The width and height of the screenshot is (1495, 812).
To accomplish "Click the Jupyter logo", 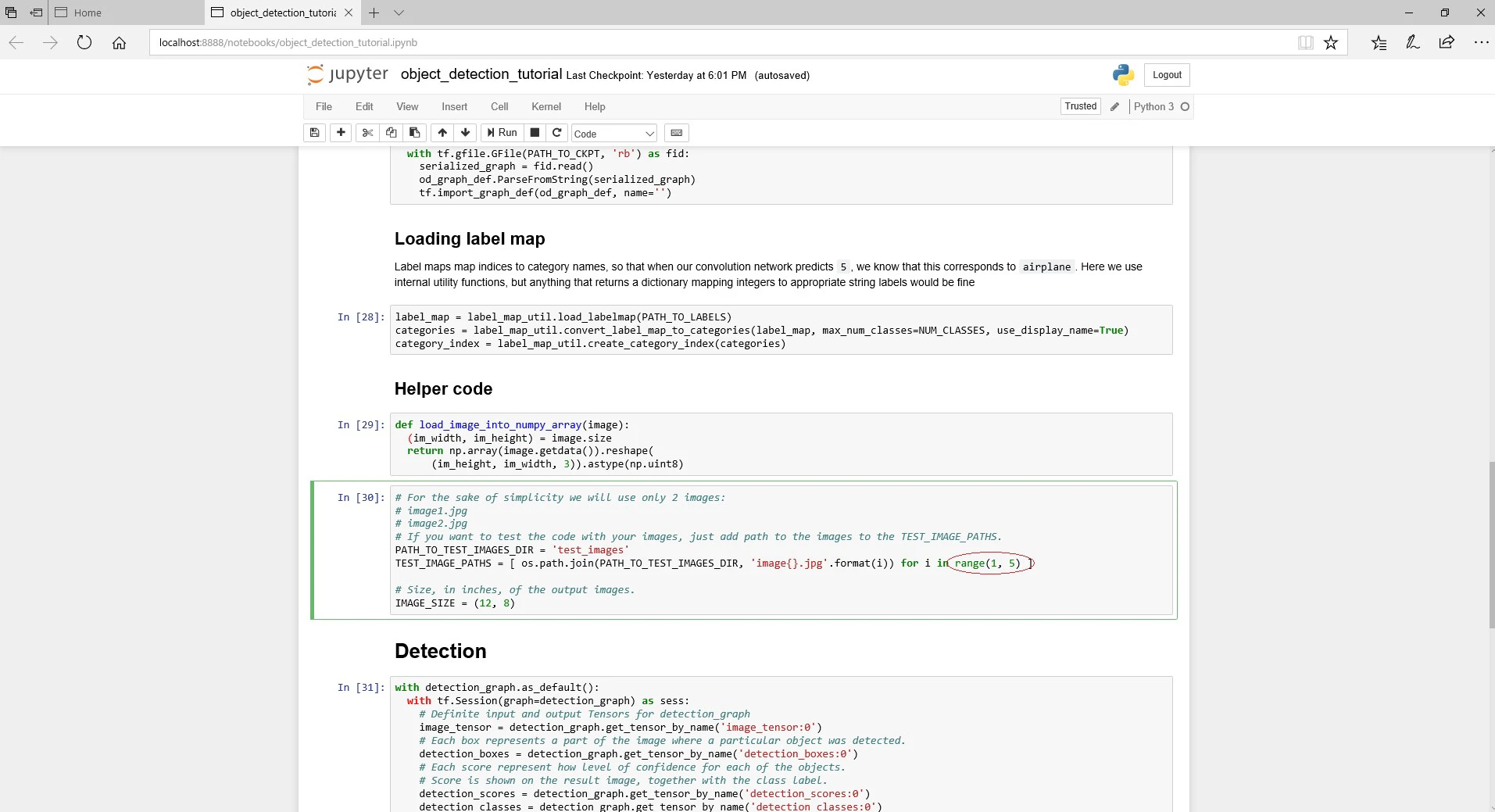I will [x=348, y=74].
